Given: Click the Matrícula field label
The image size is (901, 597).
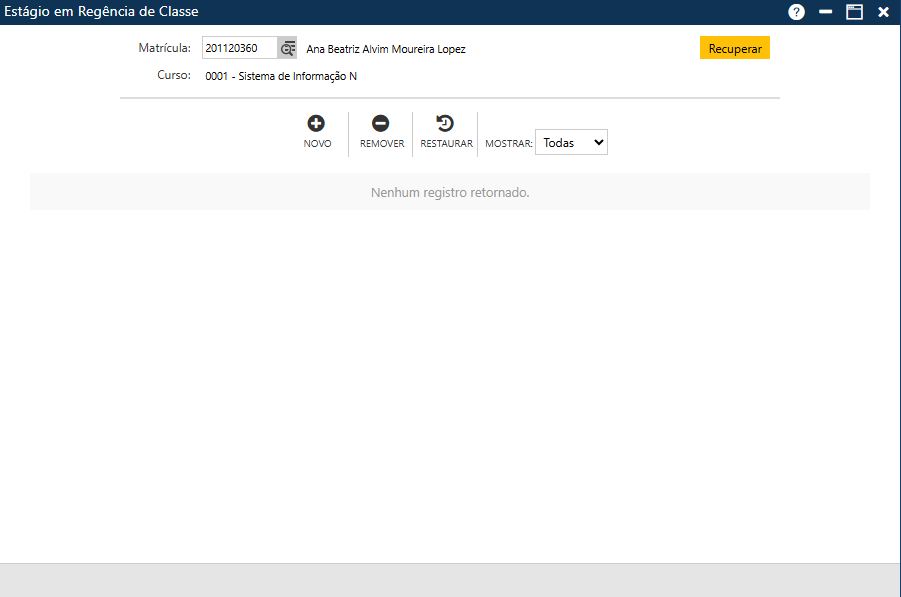Looking at the screenshot, I should [x=164, y=48].
